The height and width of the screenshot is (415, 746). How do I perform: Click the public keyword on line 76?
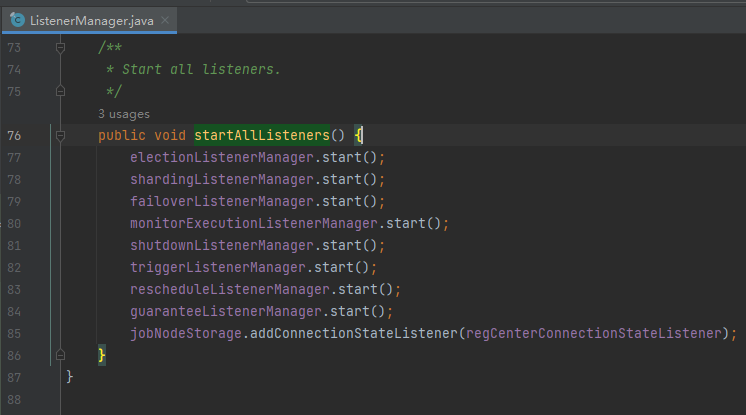click(x=122, y=135)
